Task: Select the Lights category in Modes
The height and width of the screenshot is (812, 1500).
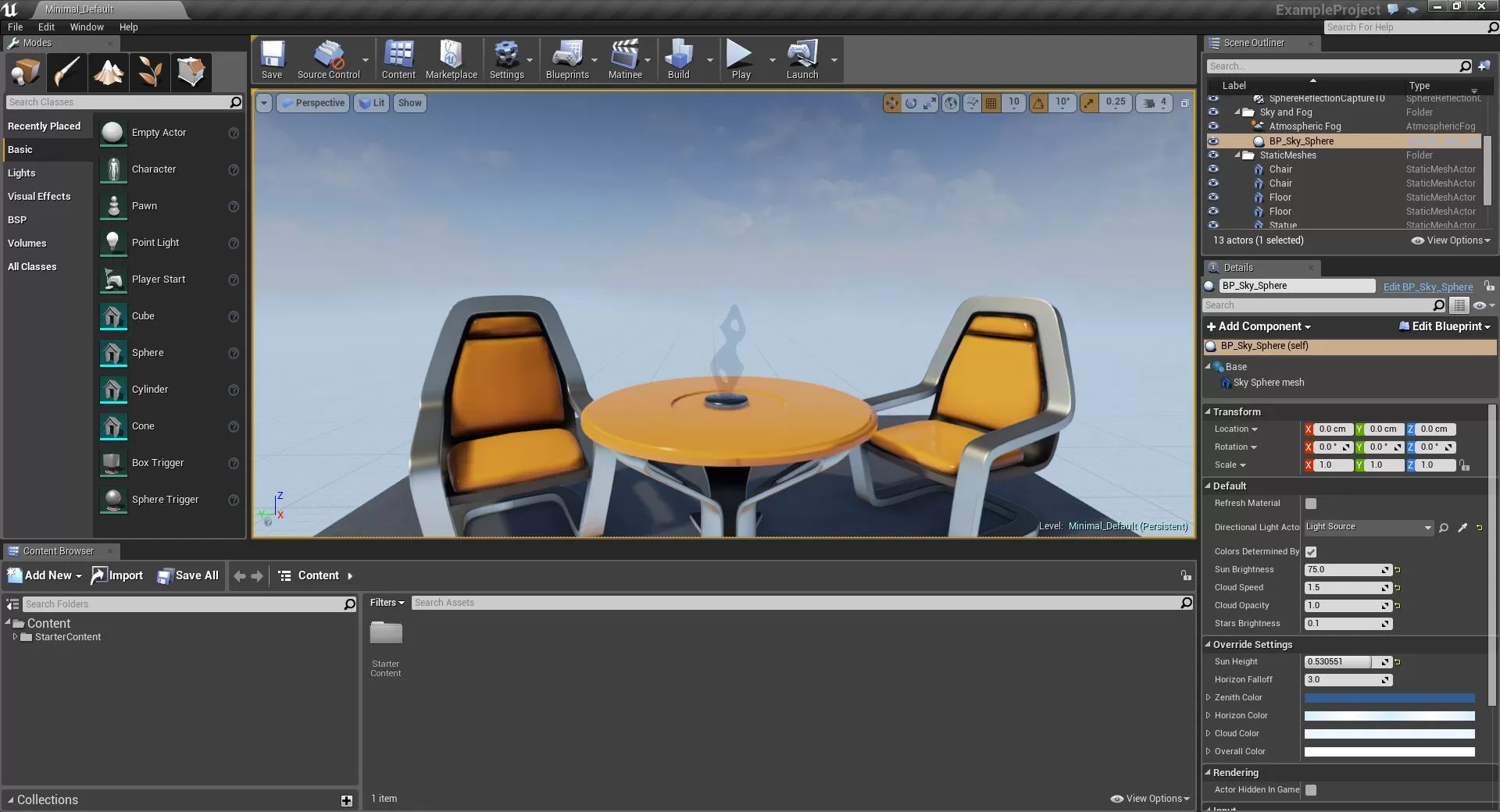Action: click(x=22, y=173)
